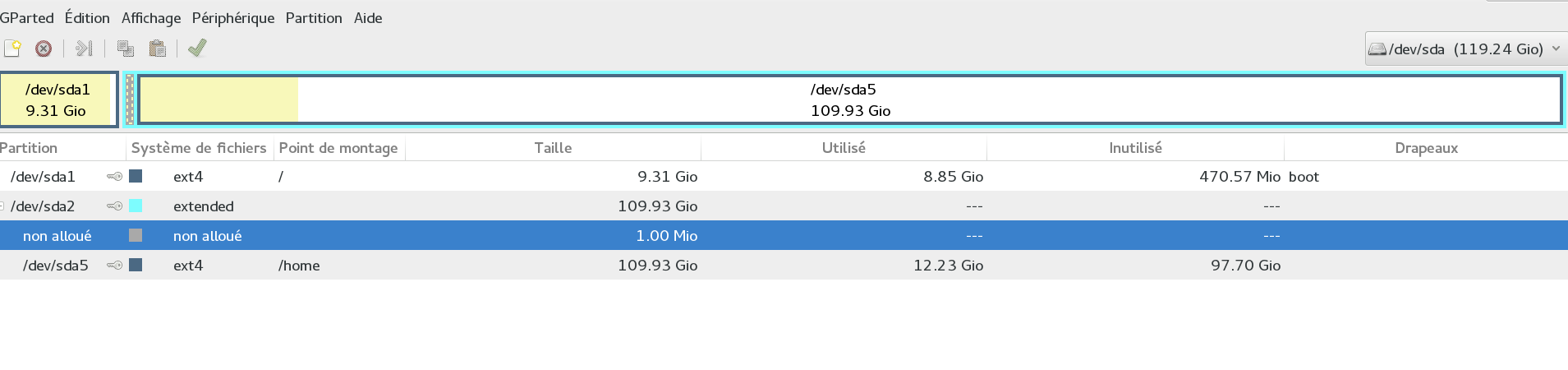
Task: Click the key icon beside /dev/sda2
Action: coord(115,206)
